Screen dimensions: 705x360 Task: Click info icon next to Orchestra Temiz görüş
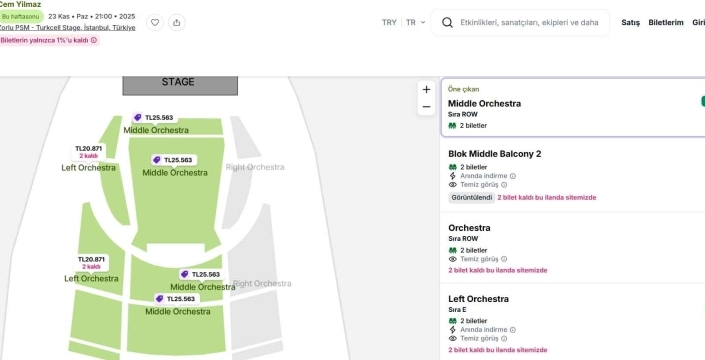(x=504, y=259)
